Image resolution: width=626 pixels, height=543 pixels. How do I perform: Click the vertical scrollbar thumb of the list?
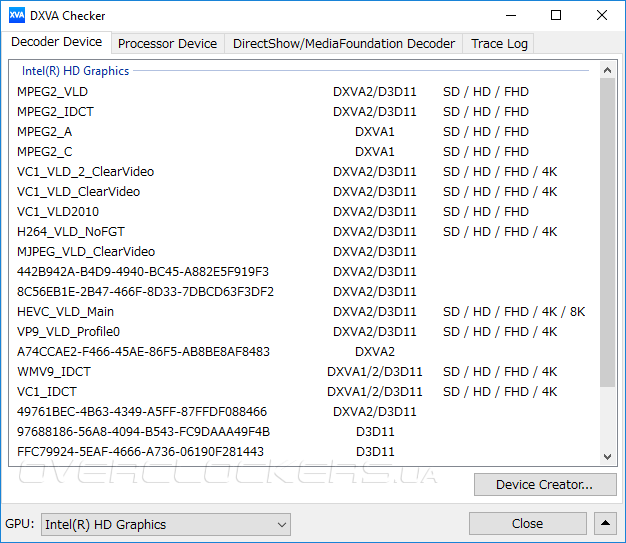(x=607, y=232)
